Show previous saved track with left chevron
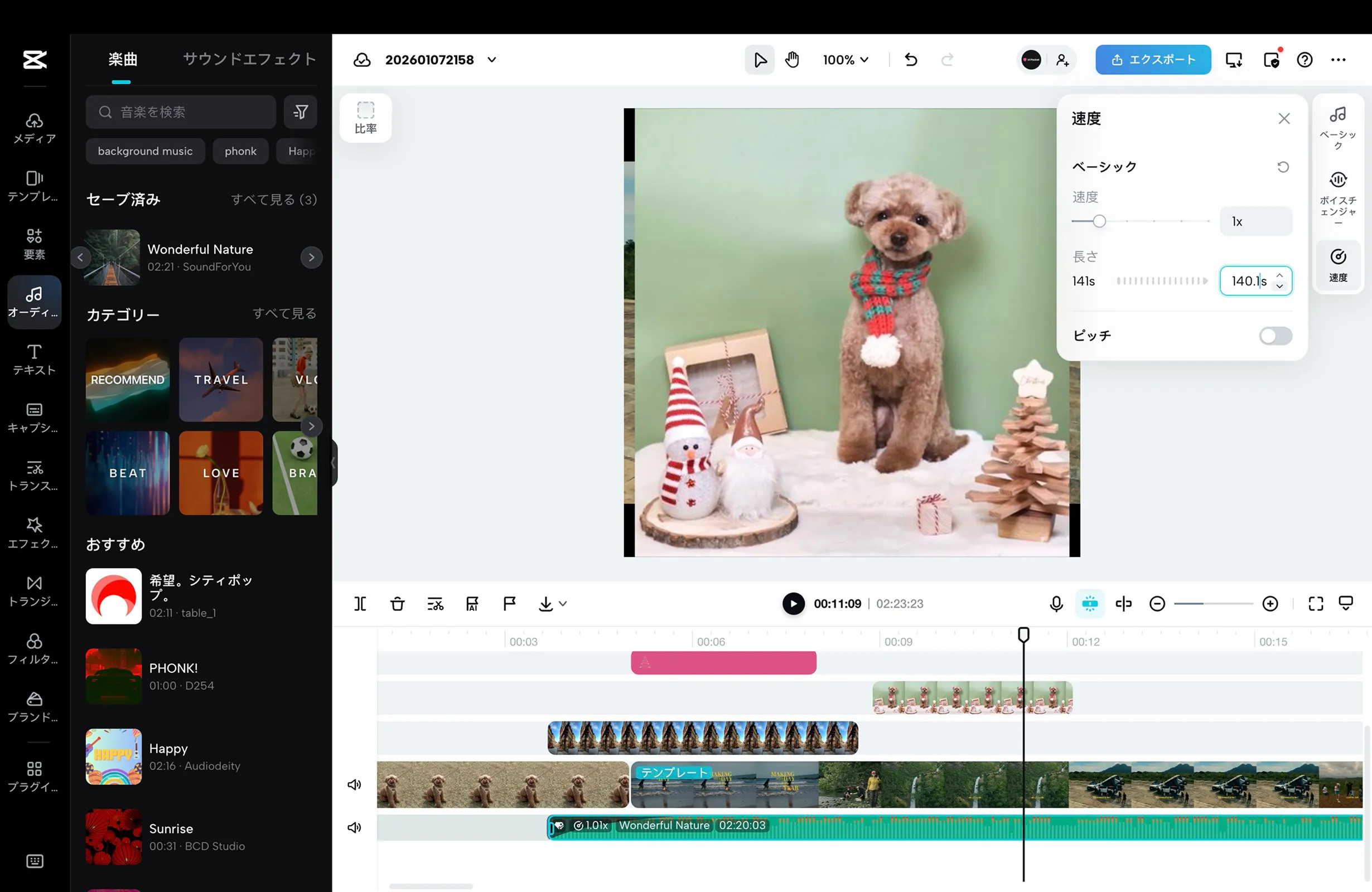This screenshot has width=1372, height=892. (x=81, y=257)
